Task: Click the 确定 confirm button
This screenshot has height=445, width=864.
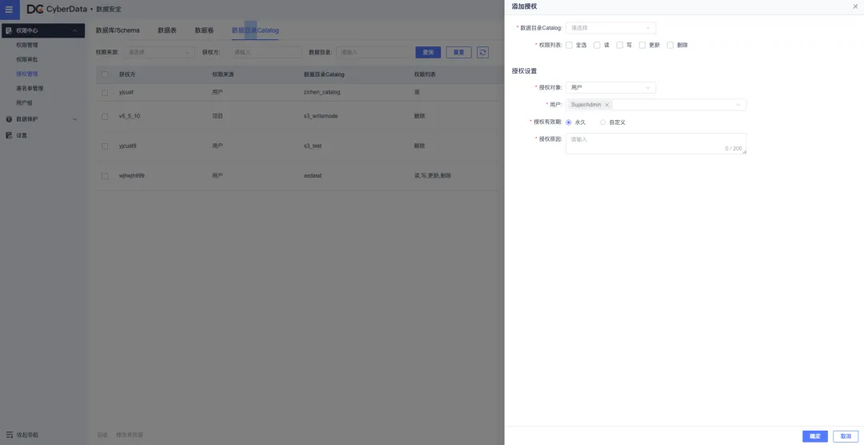Action: click(815, 436)
